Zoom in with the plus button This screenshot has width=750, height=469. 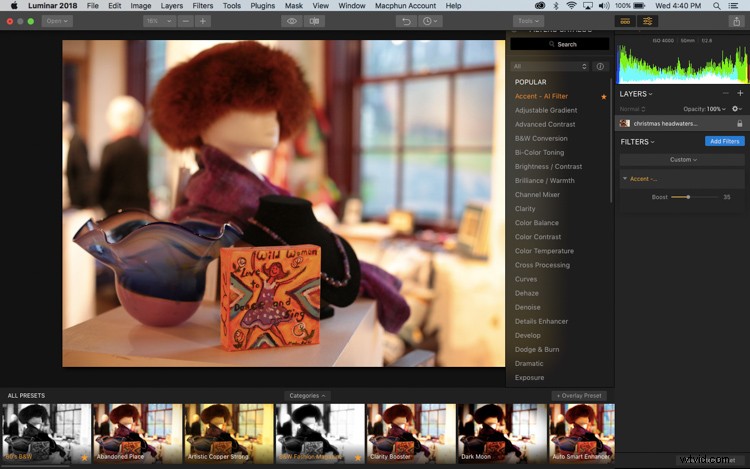(203, 21)
